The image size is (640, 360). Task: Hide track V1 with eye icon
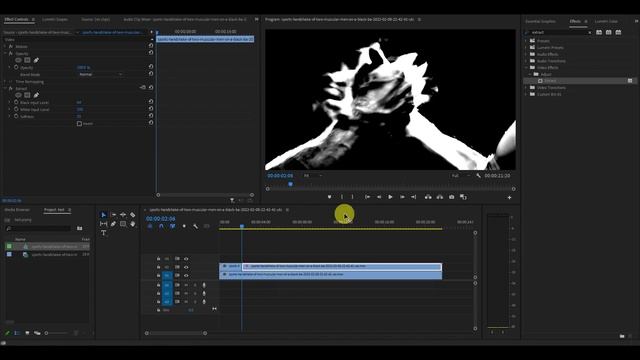[x=186, y=276]
